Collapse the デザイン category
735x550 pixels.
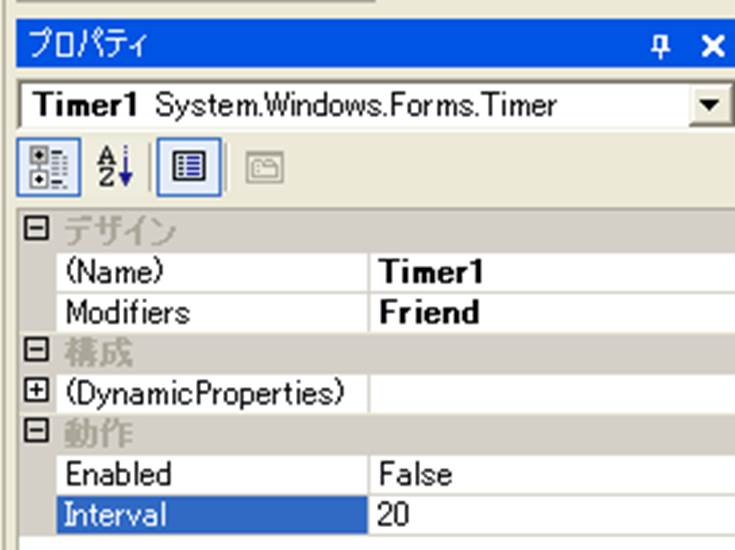pos(36,230)
